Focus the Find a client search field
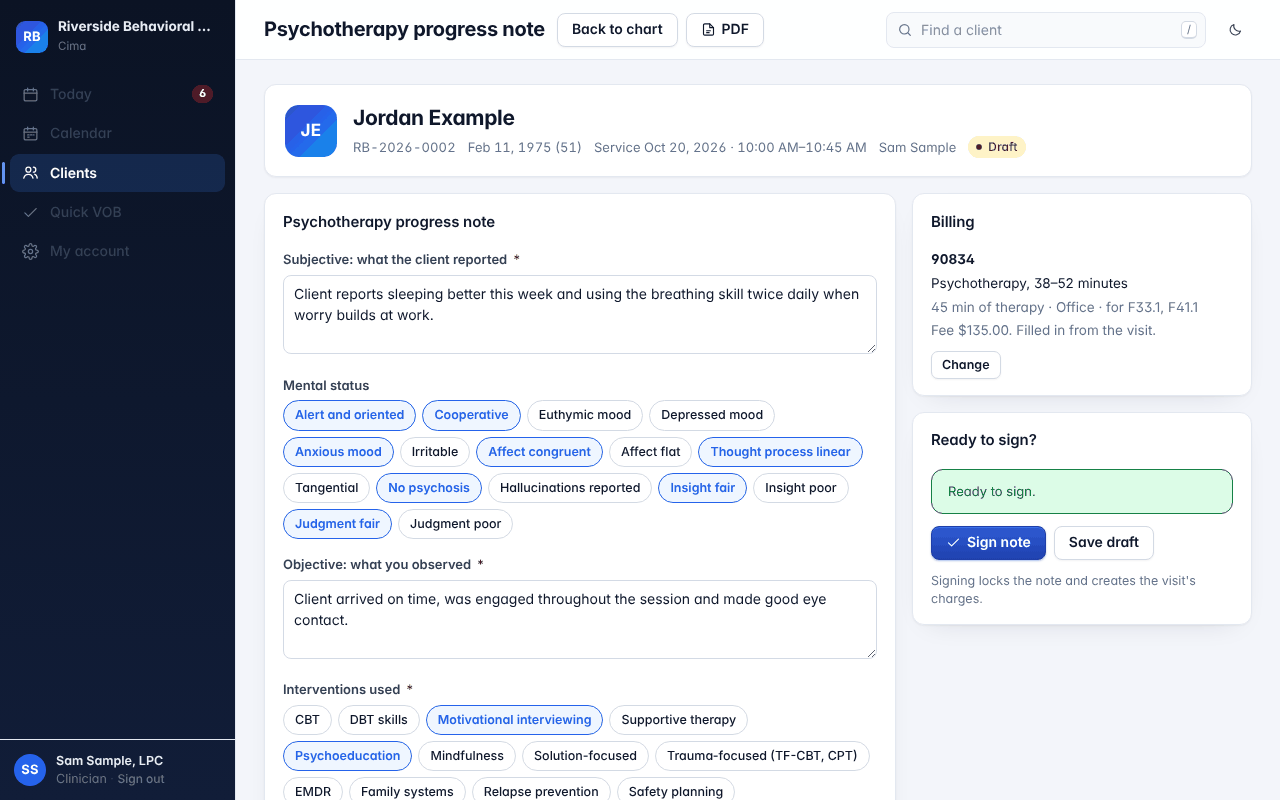The image size is (1280, 800). pyautogui.click(x=1046, y=30)
